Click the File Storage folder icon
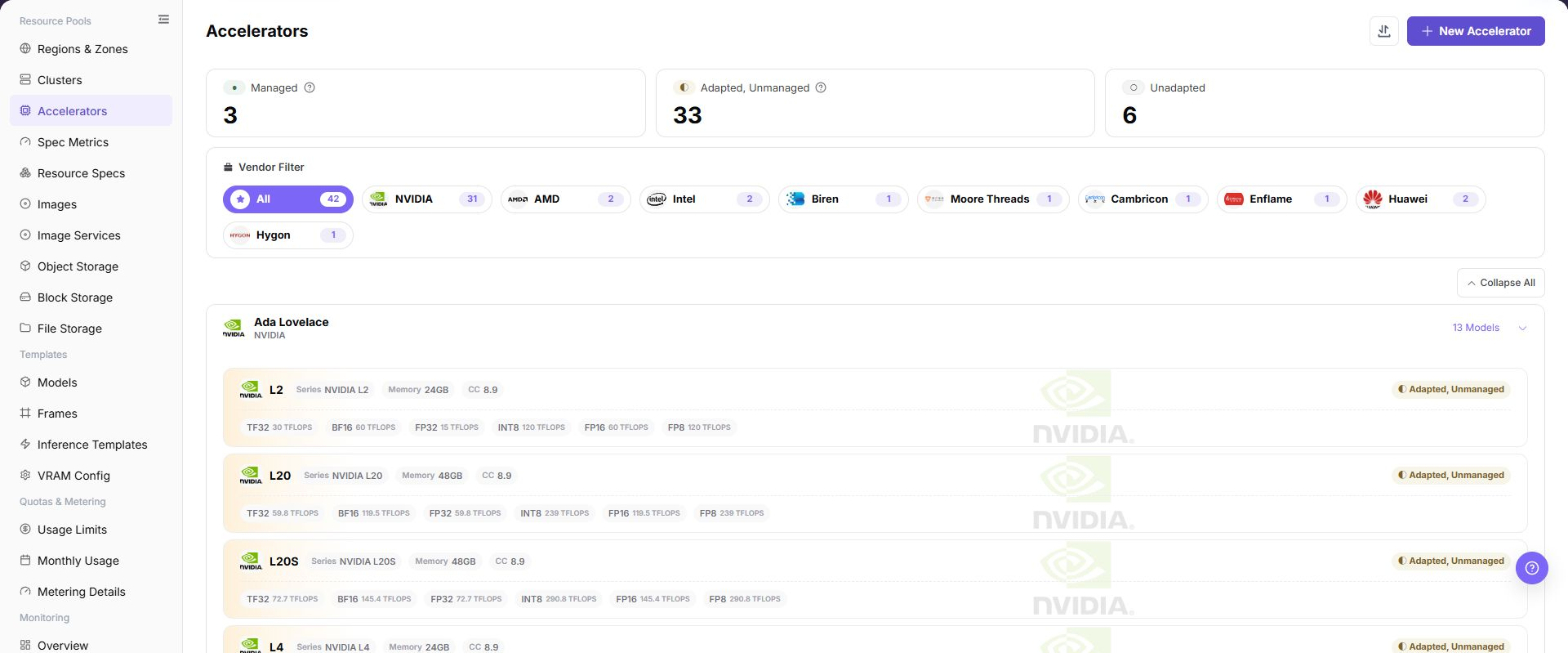The width and height of the screenshot is (1568, 653). pyautogui.click(x=25, y=329)
